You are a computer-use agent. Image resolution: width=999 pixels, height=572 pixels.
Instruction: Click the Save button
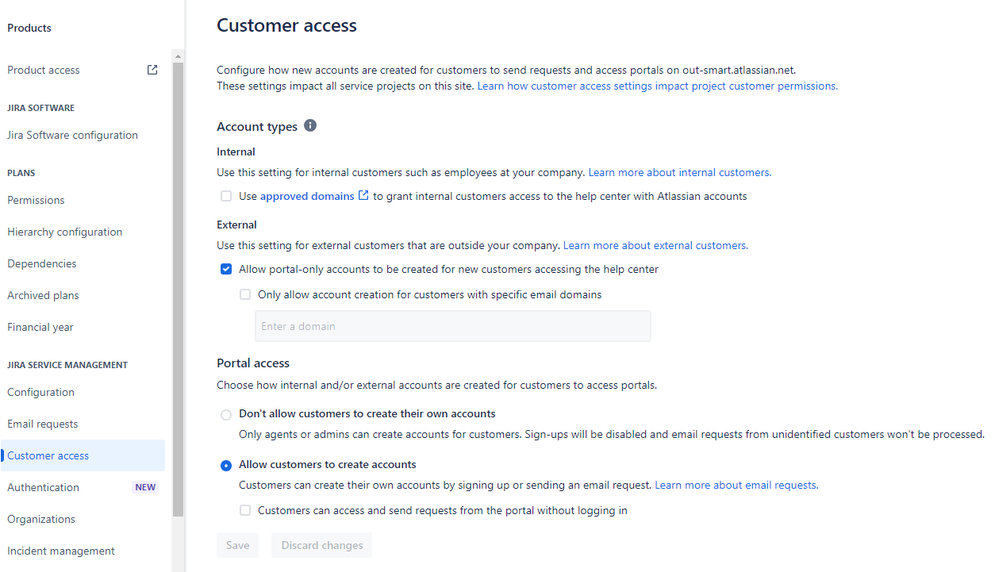238,545
